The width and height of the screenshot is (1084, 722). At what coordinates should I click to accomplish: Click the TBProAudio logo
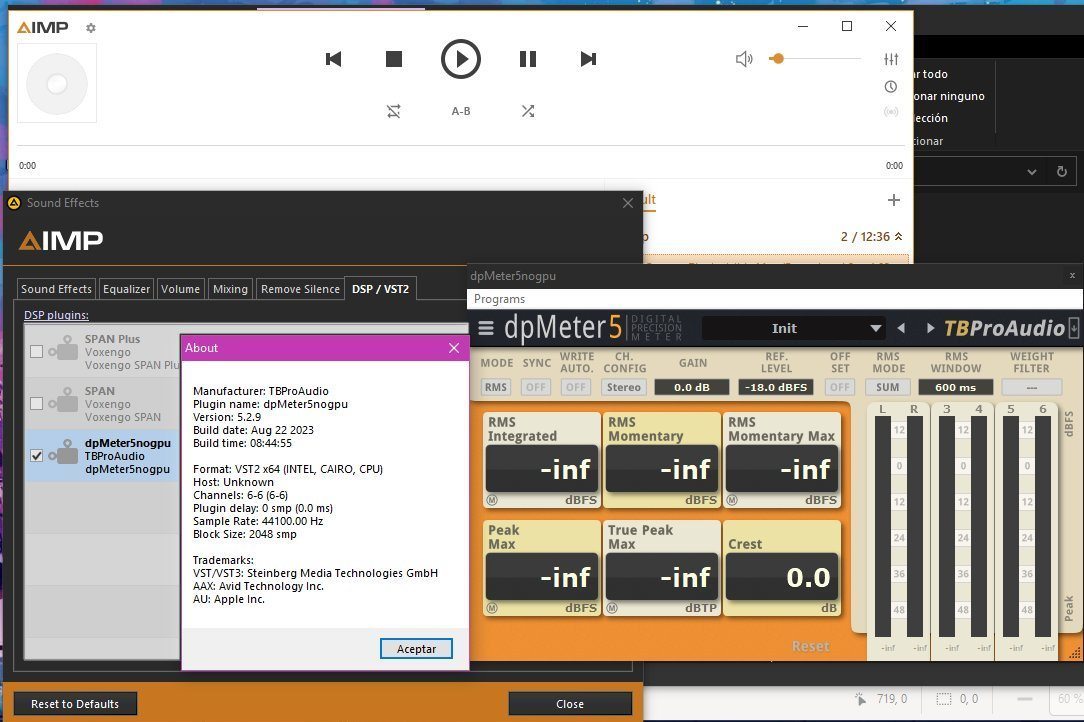[x=1004, y=328]
